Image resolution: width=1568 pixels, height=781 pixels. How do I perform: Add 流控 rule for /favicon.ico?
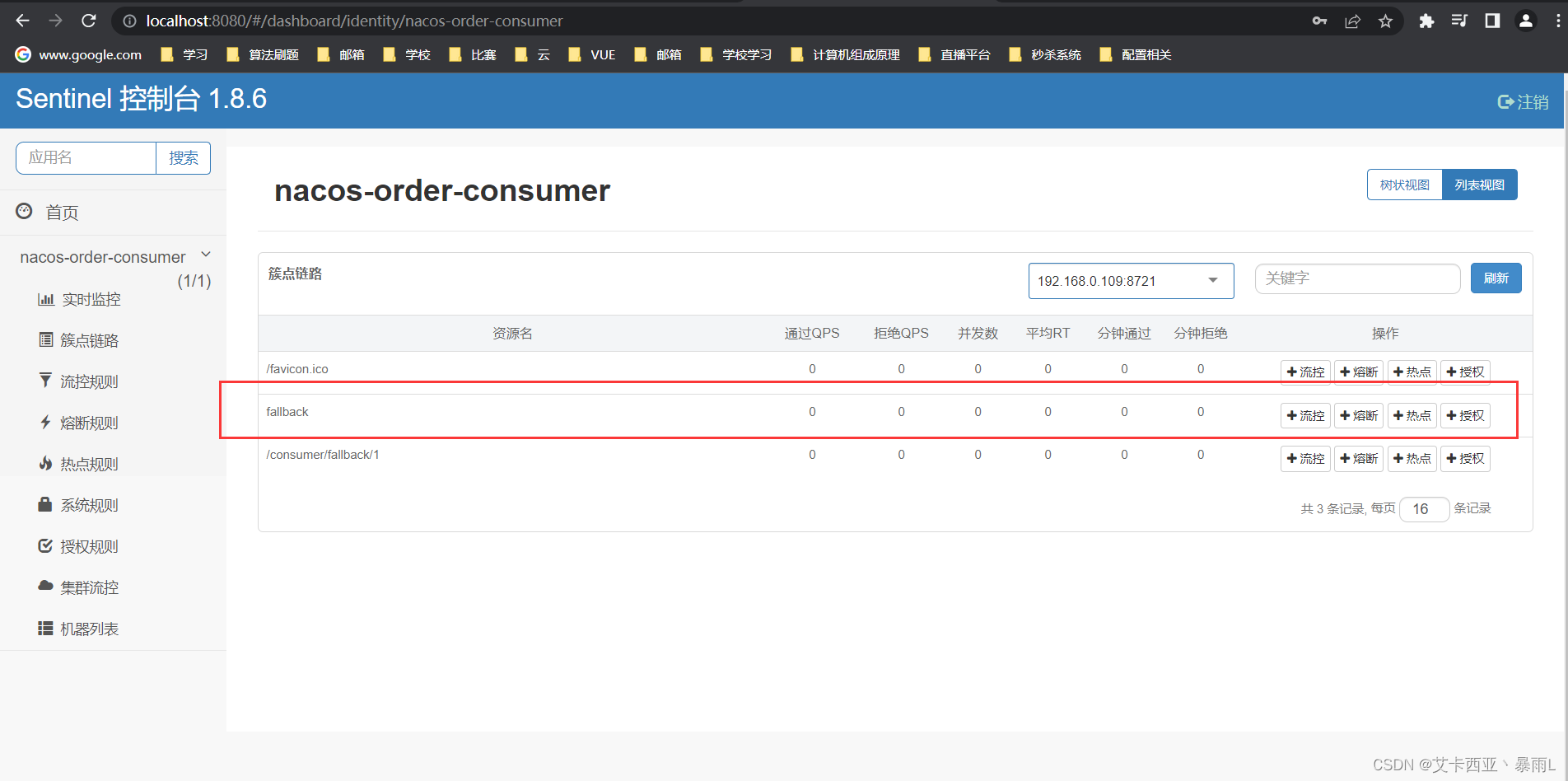coord(1305,372)
